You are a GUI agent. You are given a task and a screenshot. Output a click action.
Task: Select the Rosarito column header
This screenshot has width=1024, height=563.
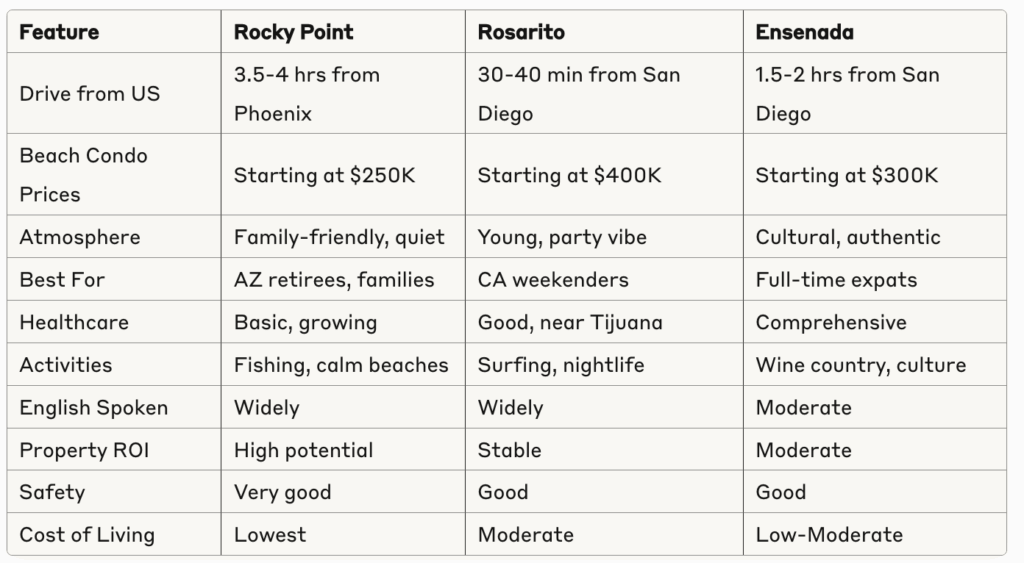pos(521,32)
